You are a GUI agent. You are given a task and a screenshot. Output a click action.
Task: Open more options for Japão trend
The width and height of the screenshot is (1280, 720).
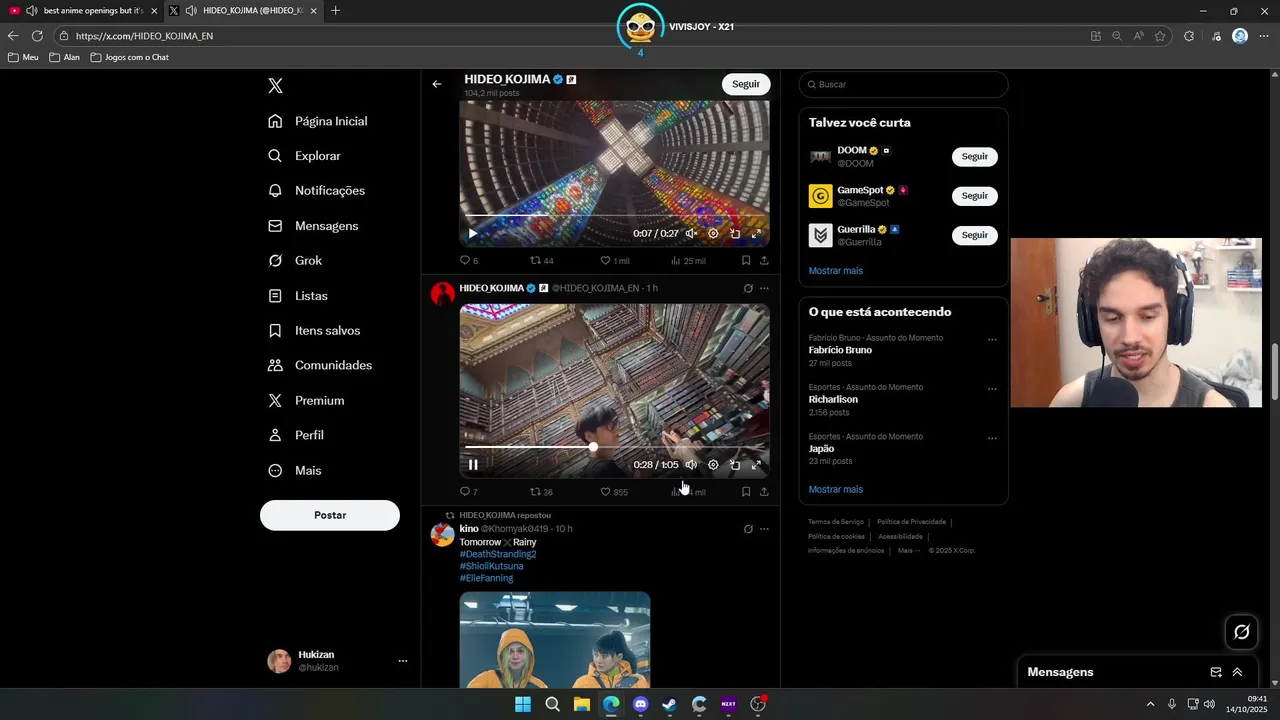pyautogui.click(x=992, y=438)
